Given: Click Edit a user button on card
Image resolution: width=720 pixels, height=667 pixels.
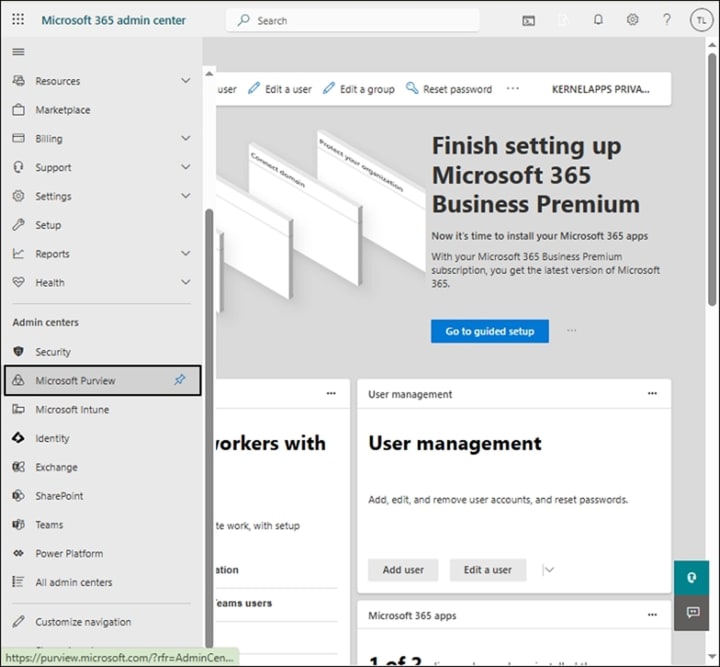Looking at the screenshot, I should coord(488,570).
